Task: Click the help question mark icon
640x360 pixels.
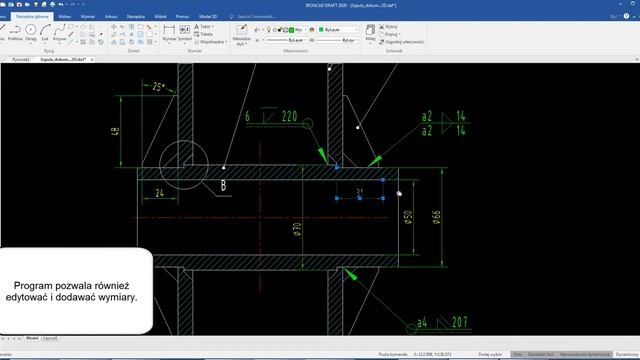Action: [x=627, y=16]
